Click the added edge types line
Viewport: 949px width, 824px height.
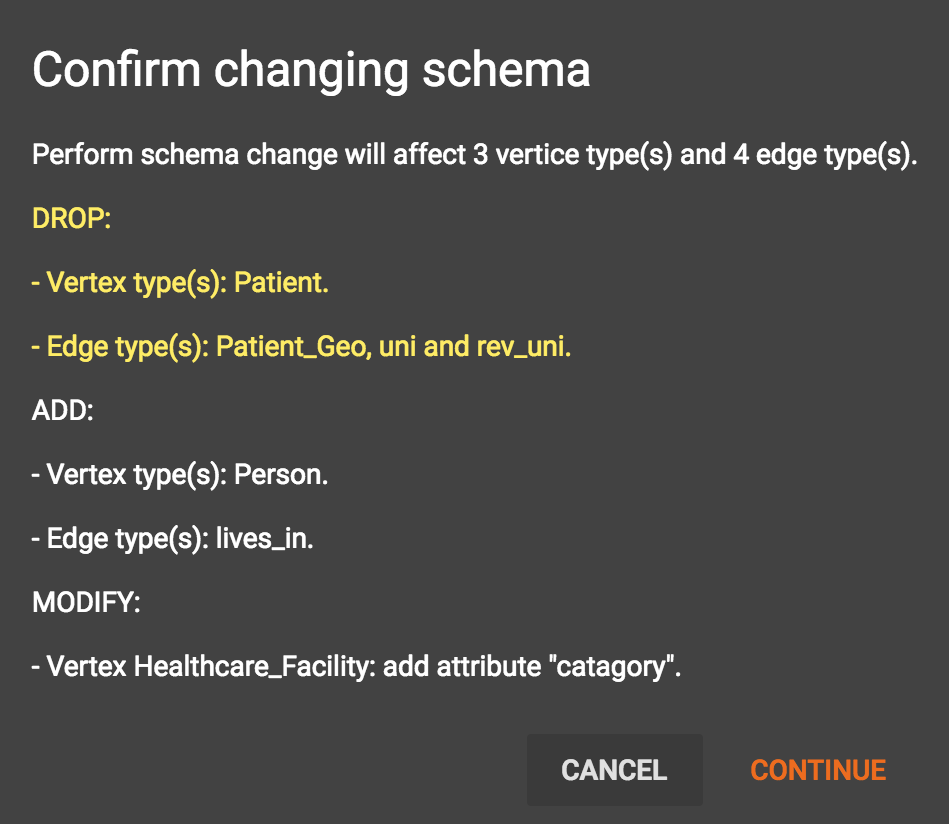tap(173, 539)
